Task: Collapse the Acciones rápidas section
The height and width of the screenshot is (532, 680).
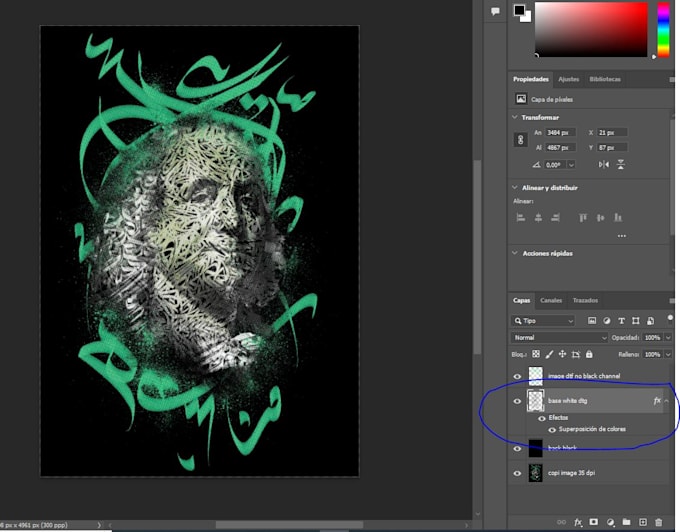Action: pyautogui.click(x=515, y=253)
